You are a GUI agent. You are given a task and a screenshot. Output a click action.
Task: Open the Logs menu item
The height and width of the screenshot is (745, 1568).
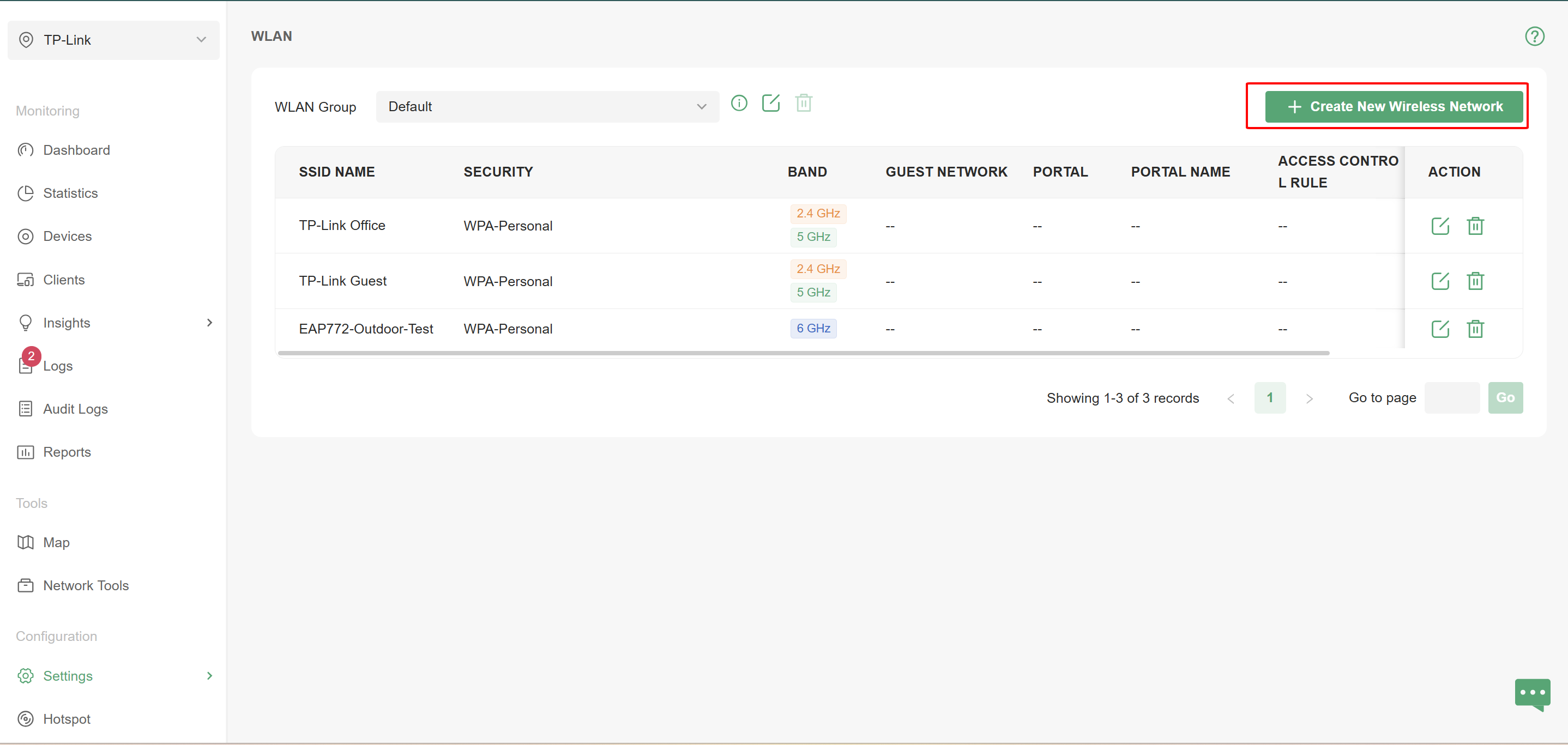[x=58, y=366]
